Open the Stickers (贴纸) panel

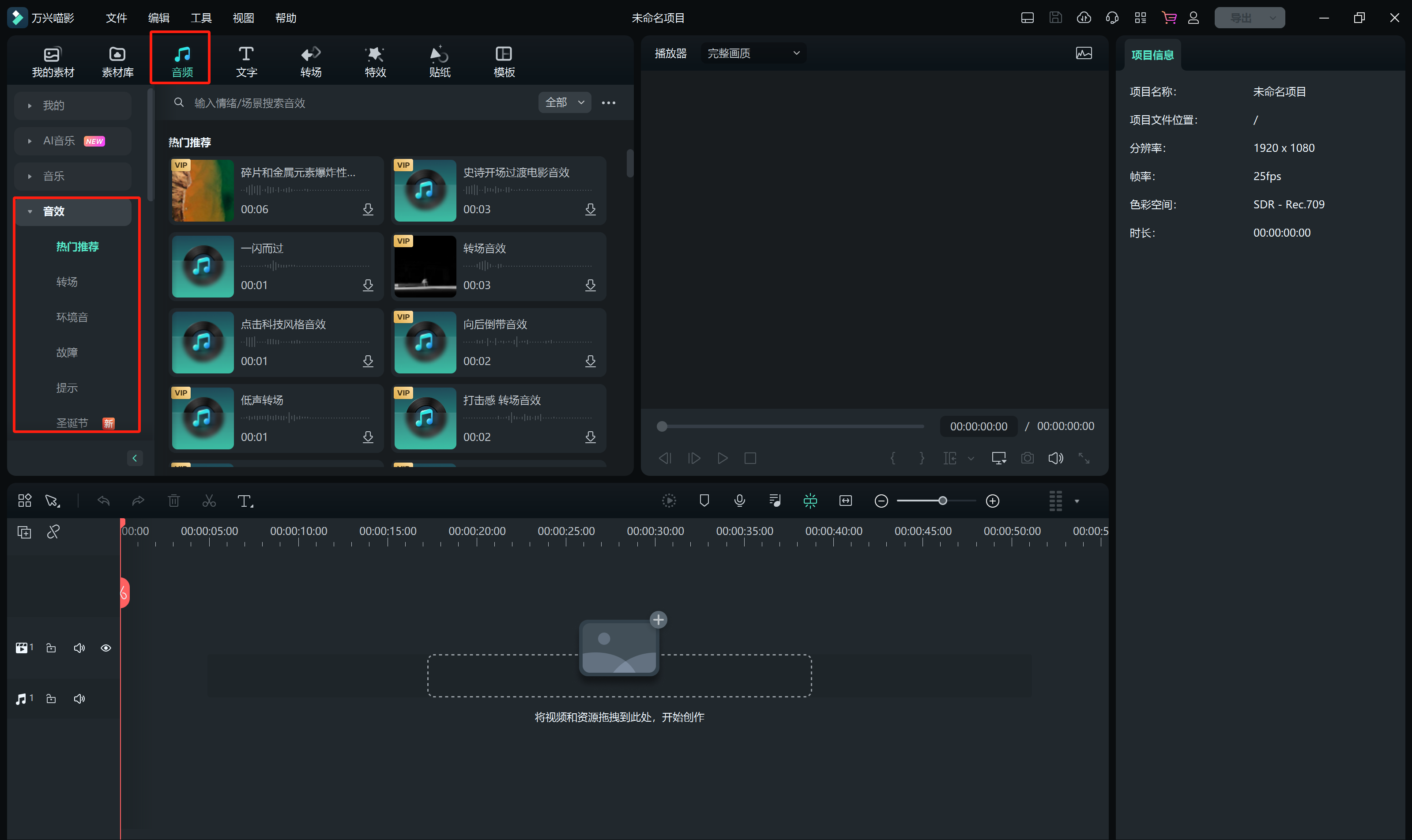pyautogui.click(x=439, y=61)
